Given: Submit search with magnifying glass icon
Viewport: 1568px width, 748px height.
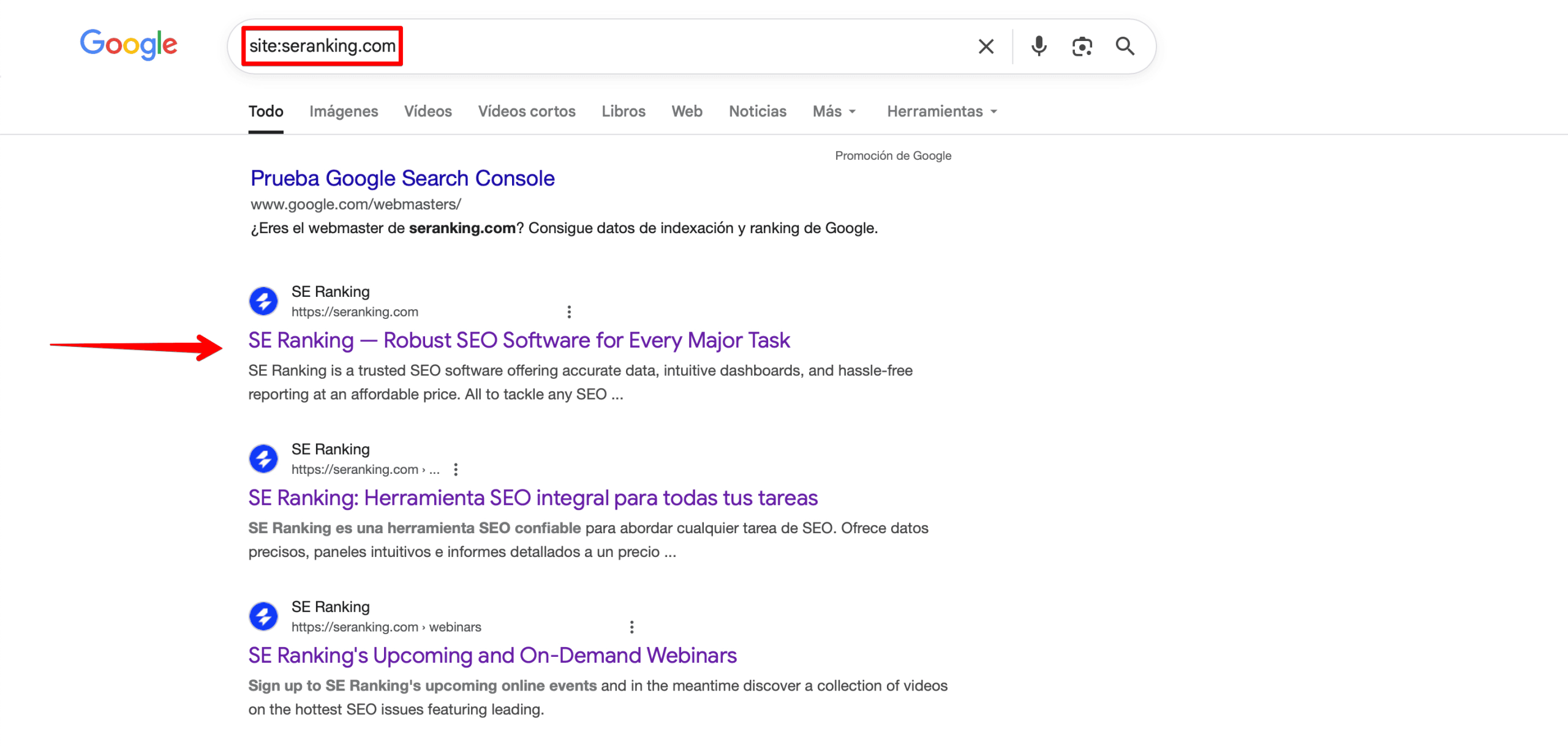Looking at the screenshot, I should pyautogui.click(x=1125, y=46).
